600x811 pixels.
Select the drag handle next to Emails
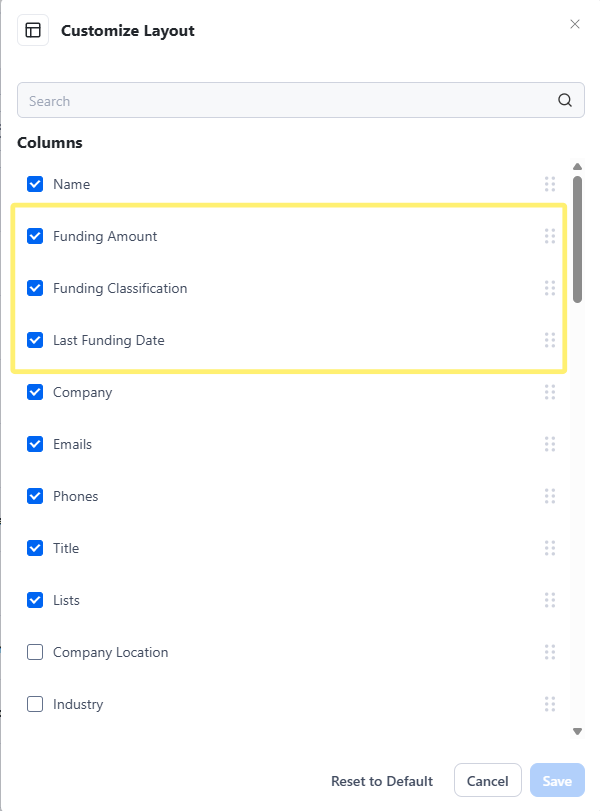[x=550, y=444]
